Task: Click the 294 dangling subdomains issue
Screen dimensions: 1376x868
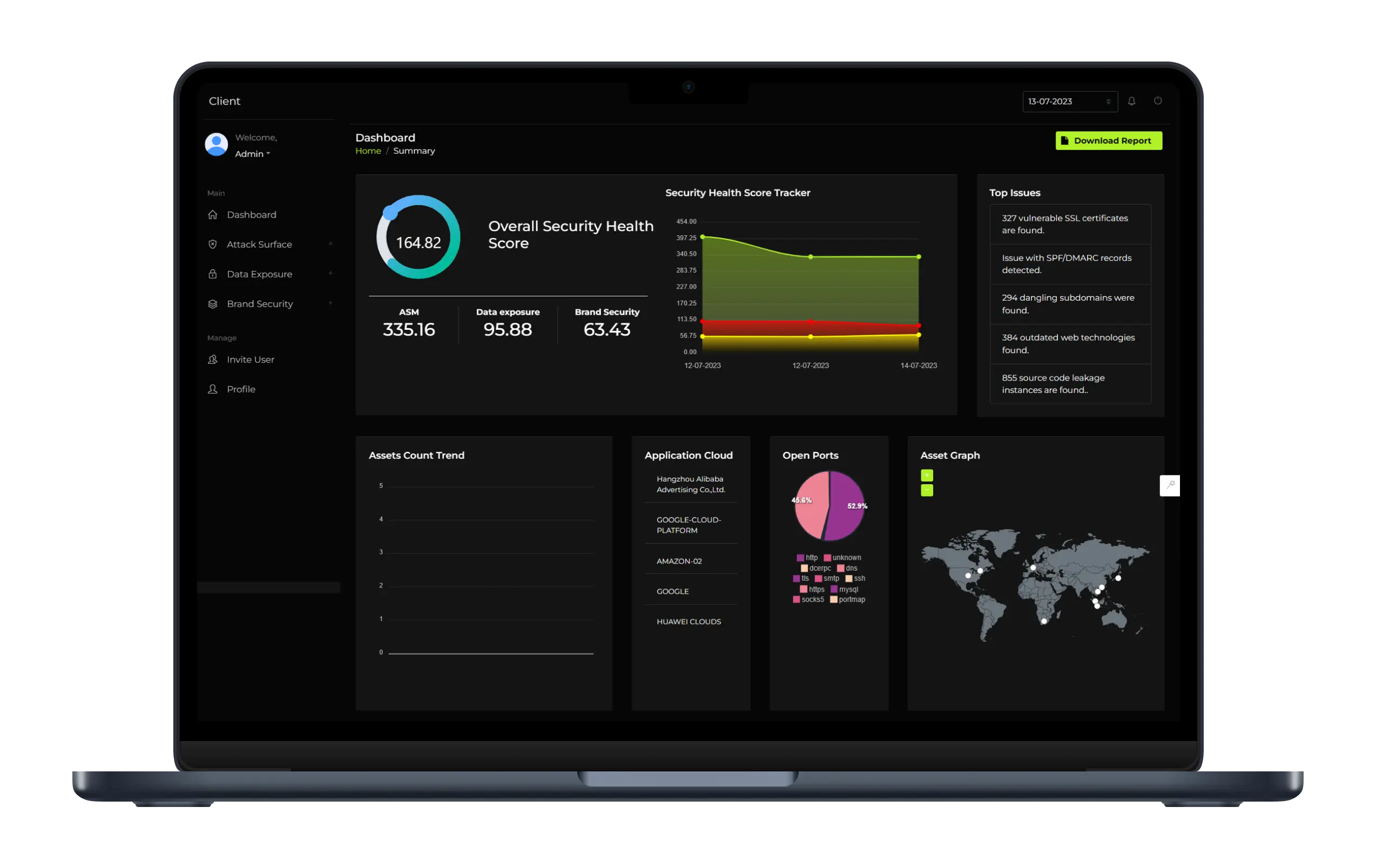Action: point(1070,304)
